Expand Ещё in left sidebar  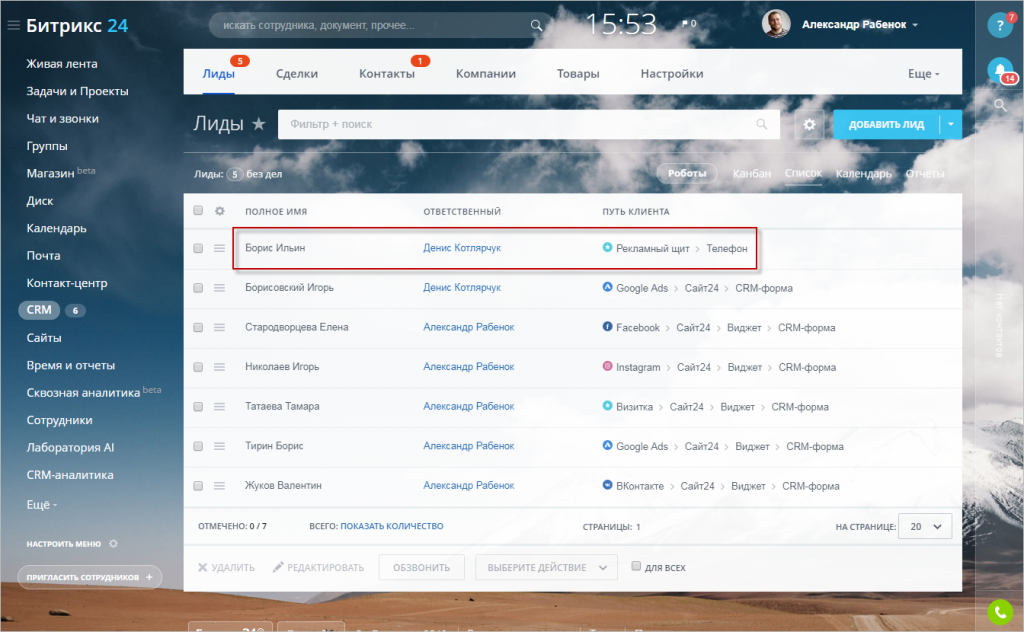pyautogui.click(x=41, y=505)
